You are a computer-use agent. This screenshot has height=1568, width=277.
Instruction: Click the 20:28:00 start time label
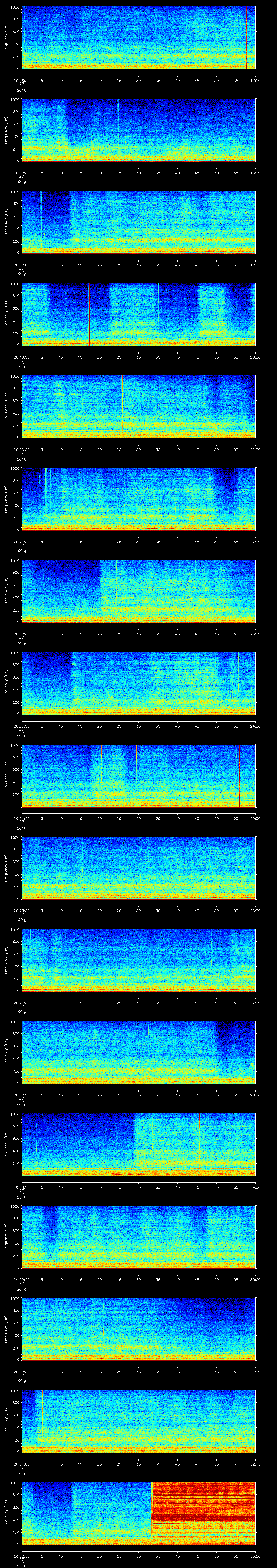pyautogui.click(x=21, y=1187)
